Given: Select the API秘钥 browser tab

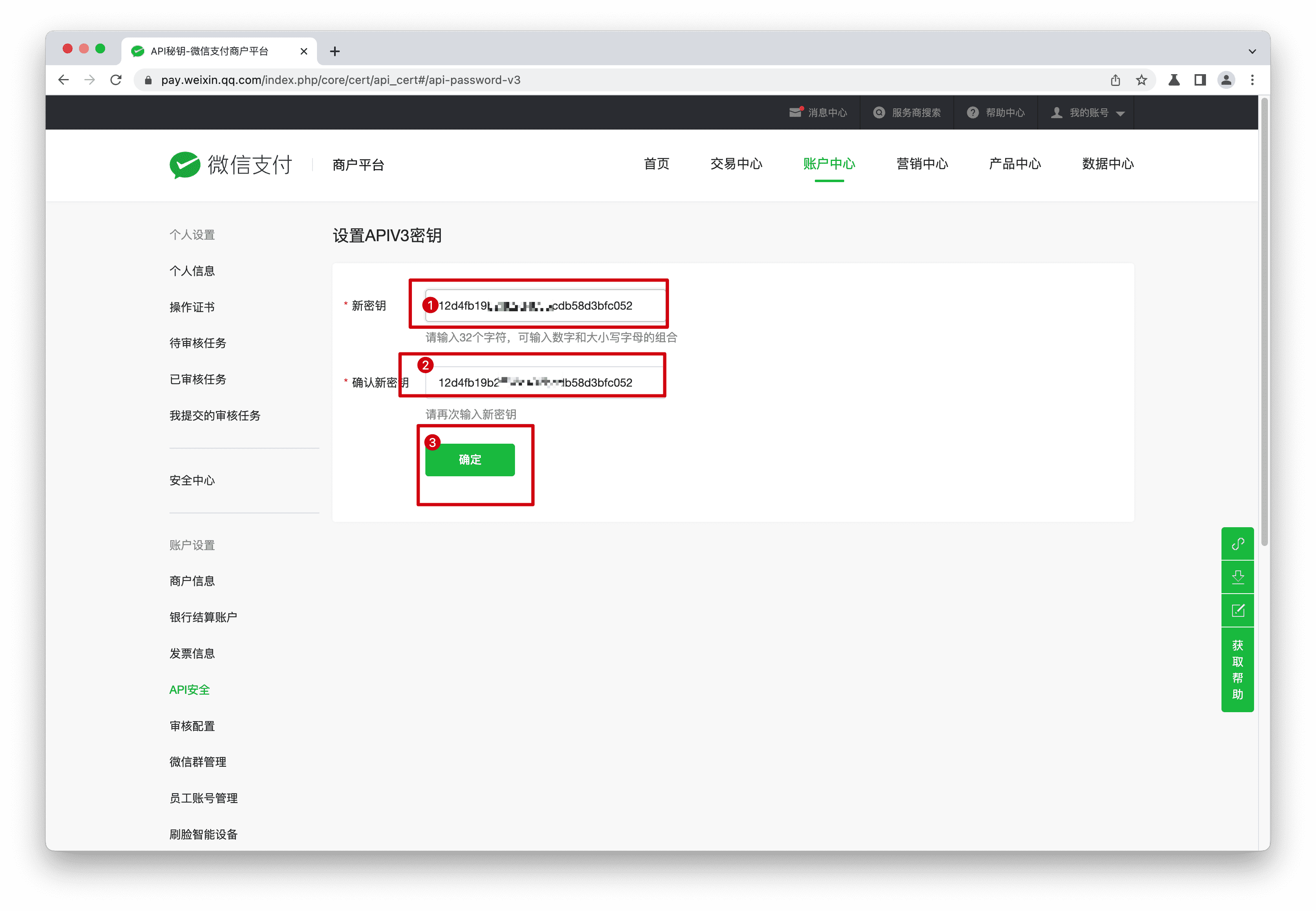Looking at the screenshot, I should tap(208, 51).
